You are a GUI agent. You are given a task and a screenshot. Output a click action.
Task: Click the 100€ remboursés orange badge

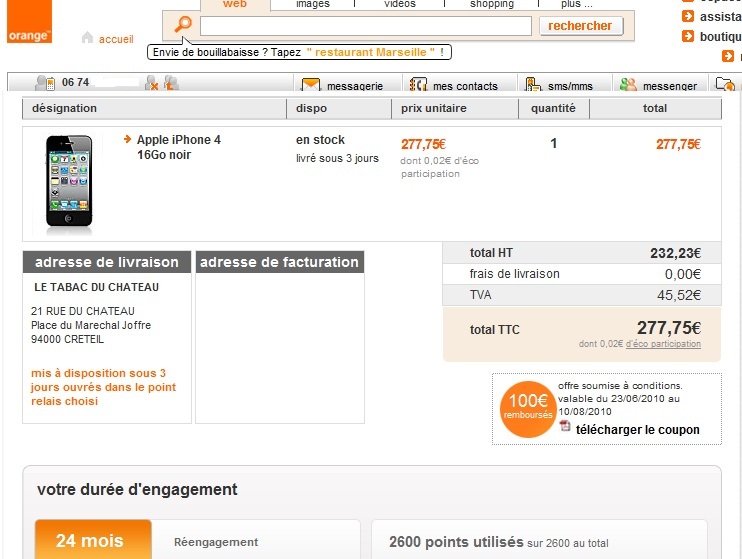(528, 408)
